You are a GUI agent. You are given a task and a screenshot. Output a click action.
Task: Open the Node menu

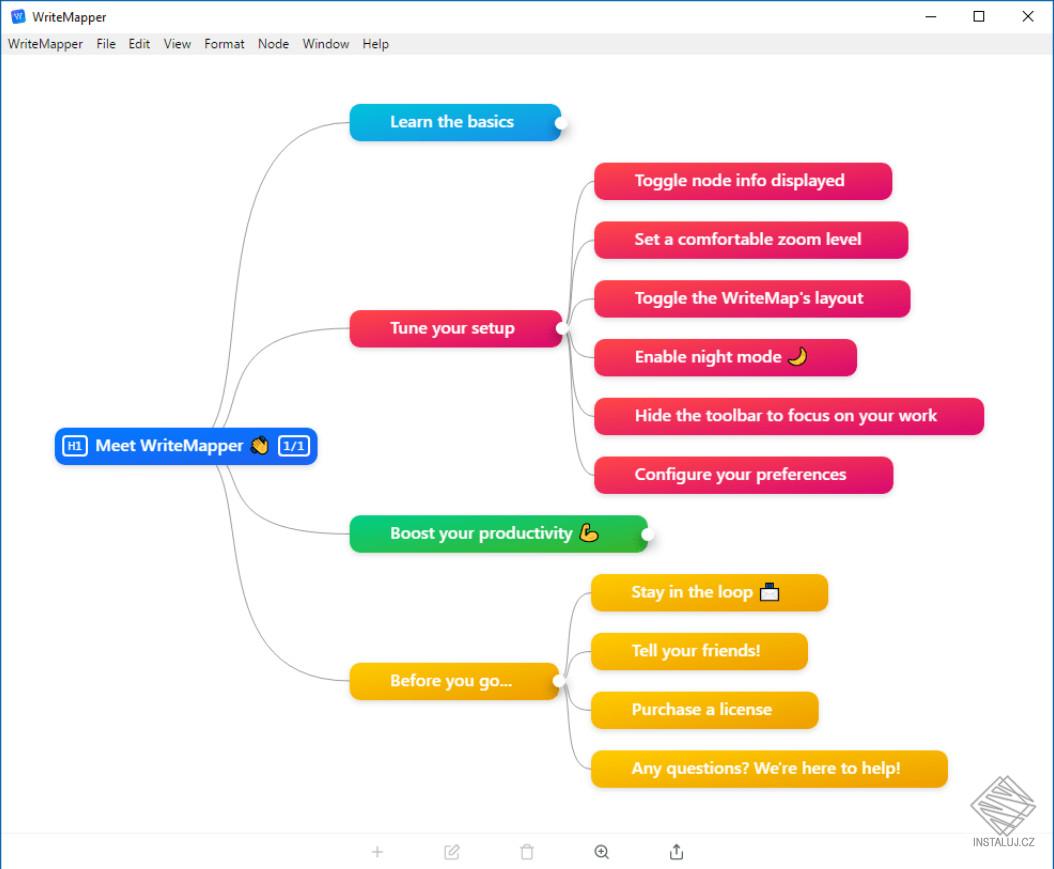point(273,44)
